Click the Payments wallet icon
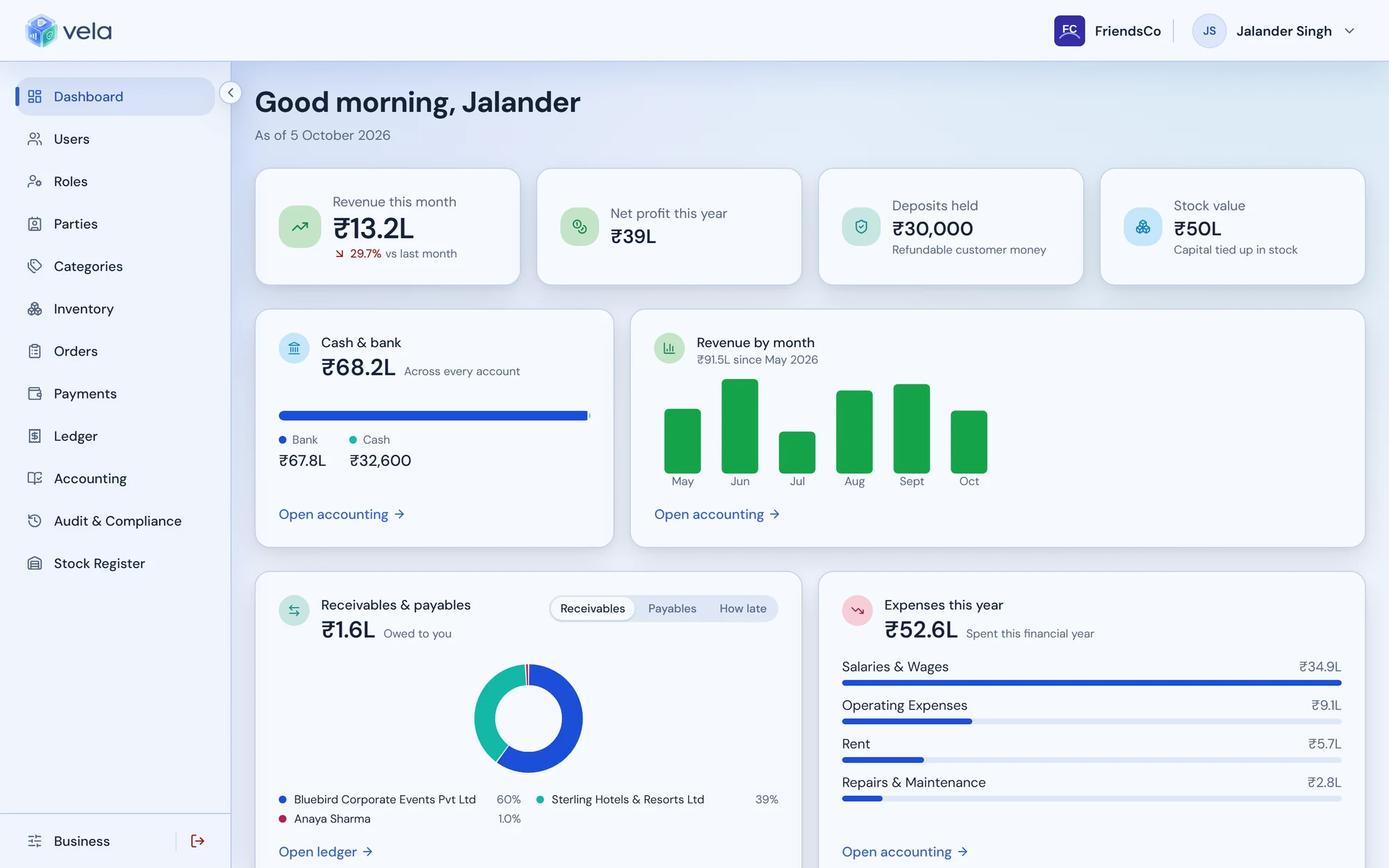The image size is (1389, 868). [35, 393]
